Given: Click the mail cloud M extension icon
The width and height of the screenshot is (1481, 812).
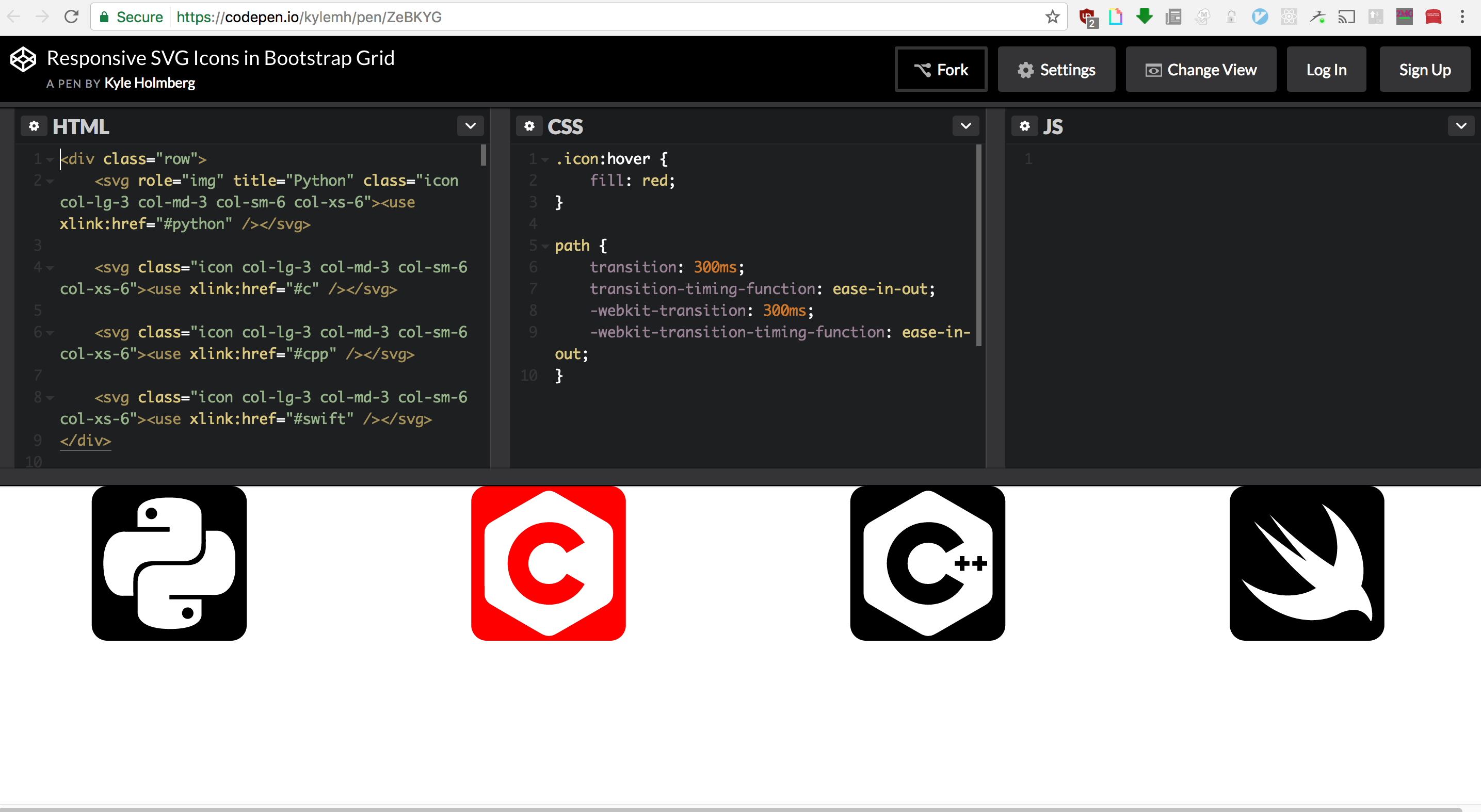Looking at the screenshot, I should point(1202,17).
